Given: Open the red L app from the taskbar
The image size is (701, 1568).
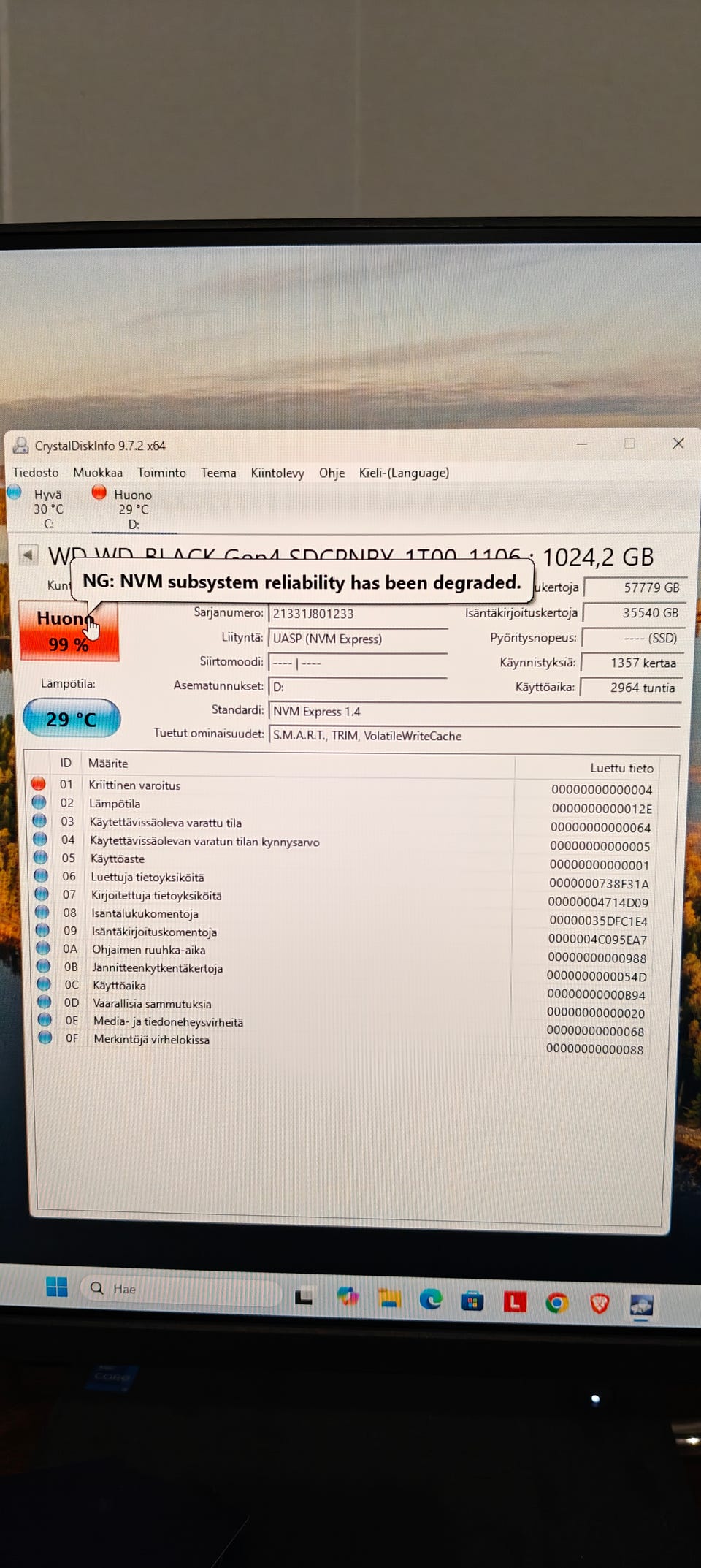Looking at the screenshot, I should 515,1301.
